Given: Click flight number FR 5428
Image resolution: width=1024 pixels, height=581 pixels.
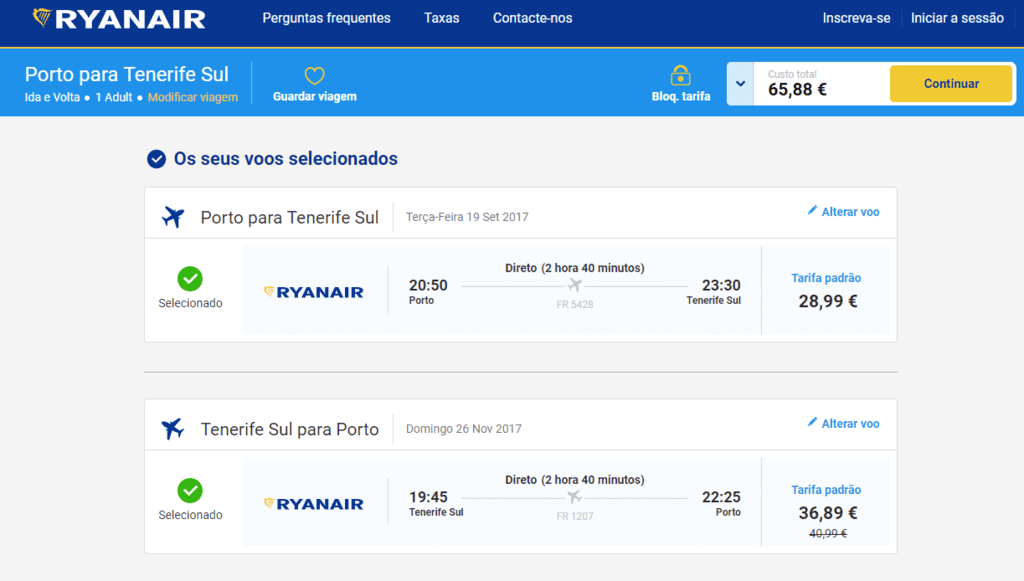Looking at the screenshot, I should click(575, 304).
